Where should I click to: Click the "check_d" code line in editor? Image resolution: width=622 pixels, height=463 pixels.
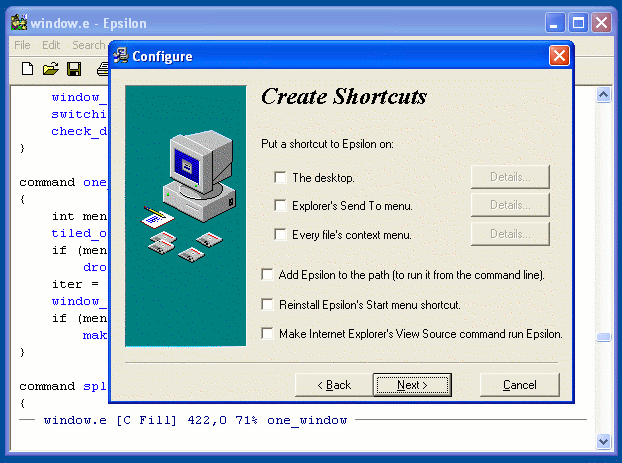point(79,131)
